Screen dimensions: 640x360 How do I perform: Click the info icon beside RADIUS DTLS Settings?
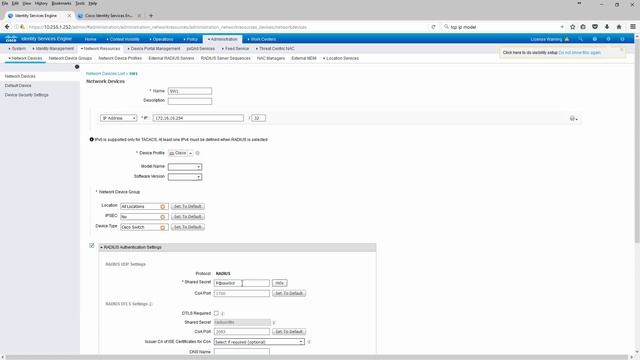click(x=150, y=304)
